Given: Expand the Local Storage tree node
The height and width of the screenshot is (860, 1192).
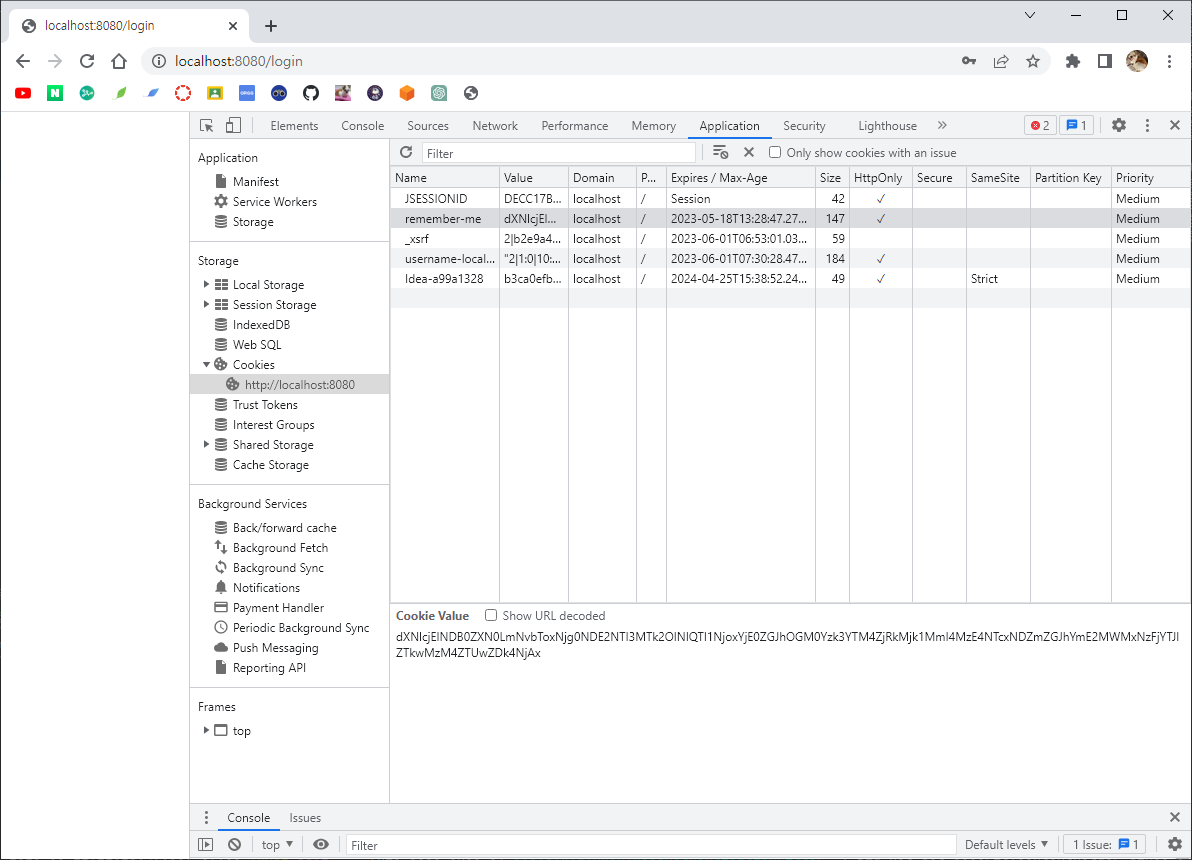Looking at the screenshot, I should [x=206, y=284].
